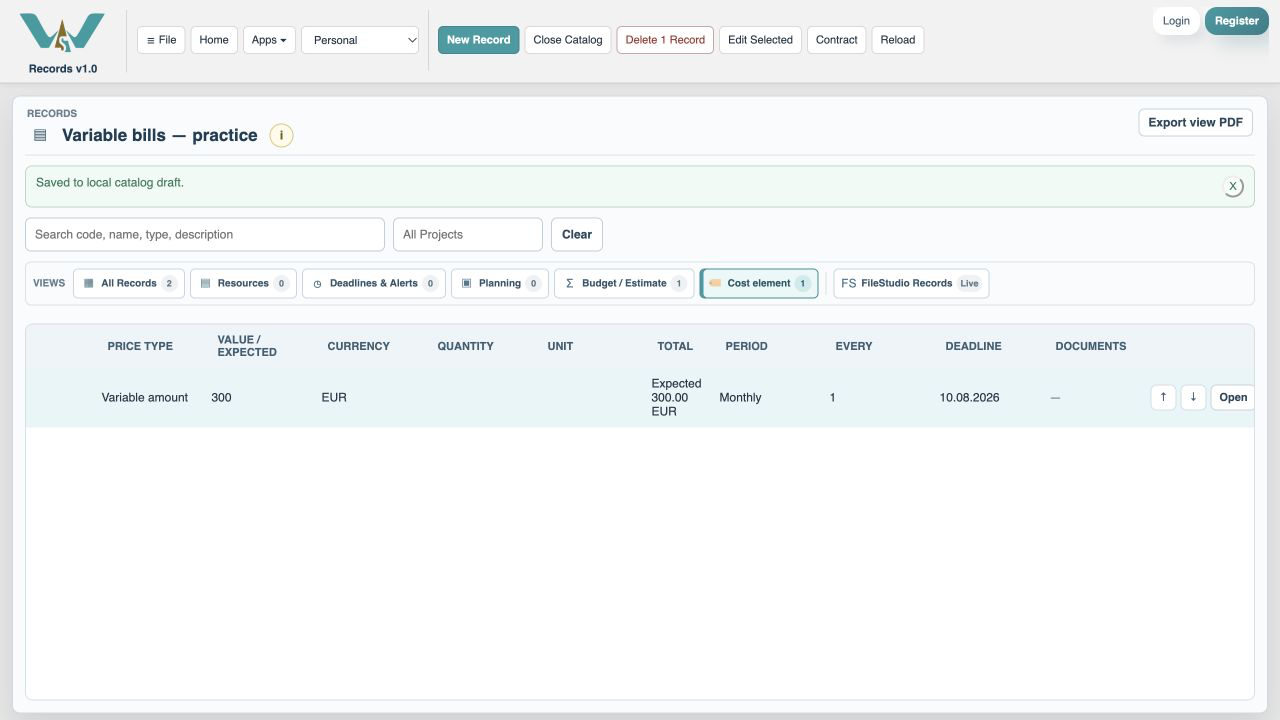Click the Variable amount cell
1280x720 pixels.
click(x=145, y=397)
